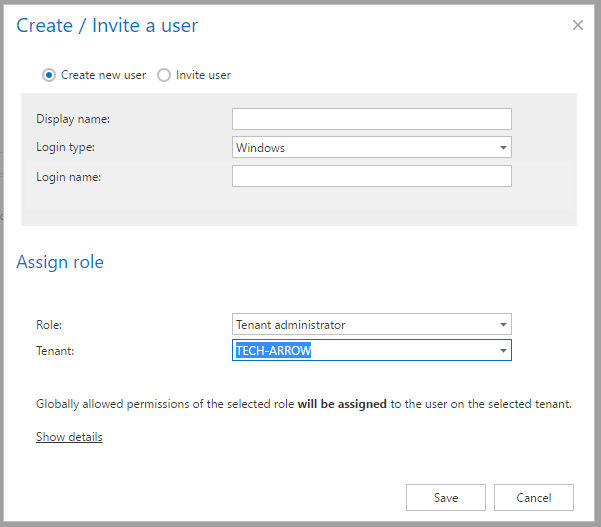Click the arrow on Login type dropdown
Image resolution: width=601 pixels, height=527 pixels.
point(502,148)
